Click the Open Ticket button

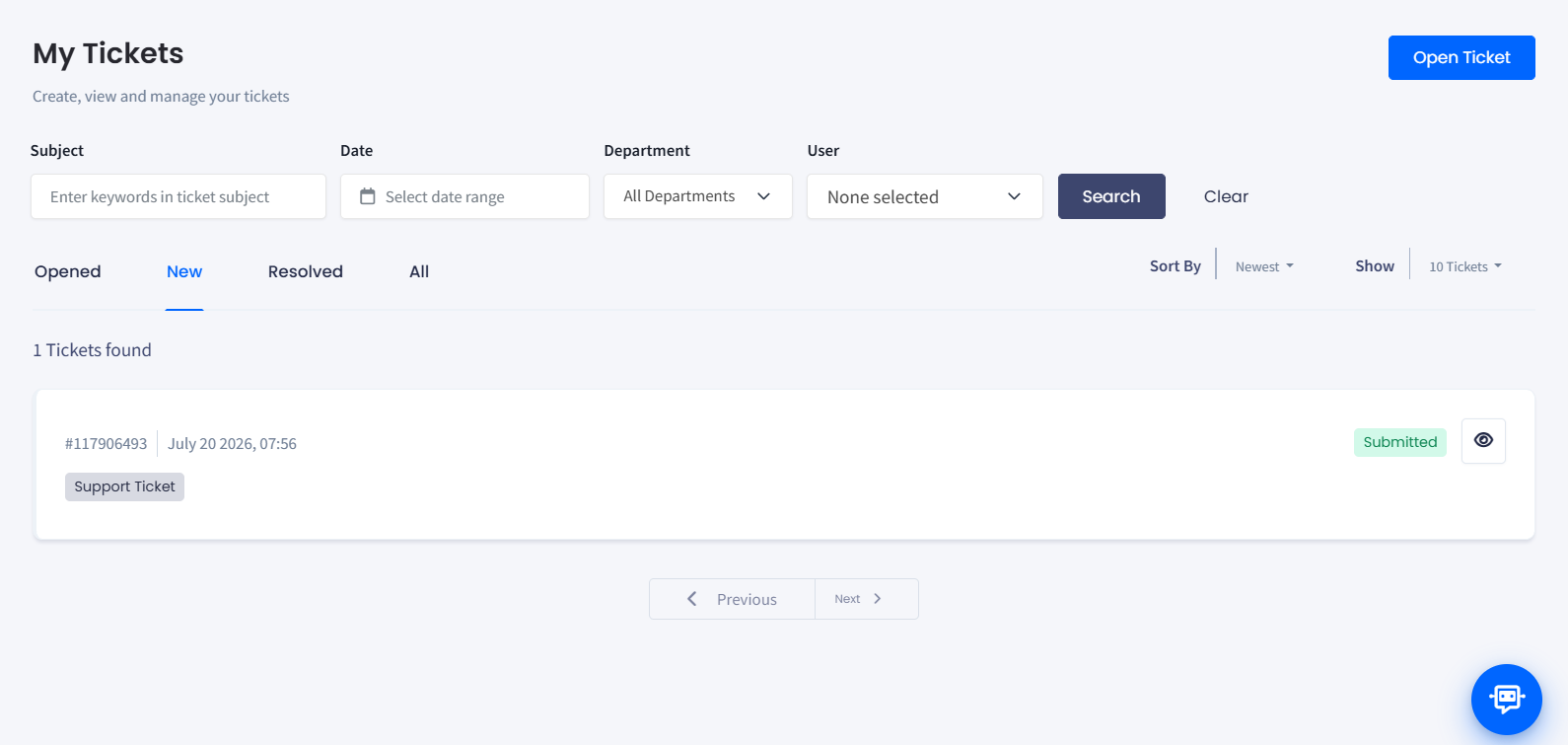(1461, 57)
